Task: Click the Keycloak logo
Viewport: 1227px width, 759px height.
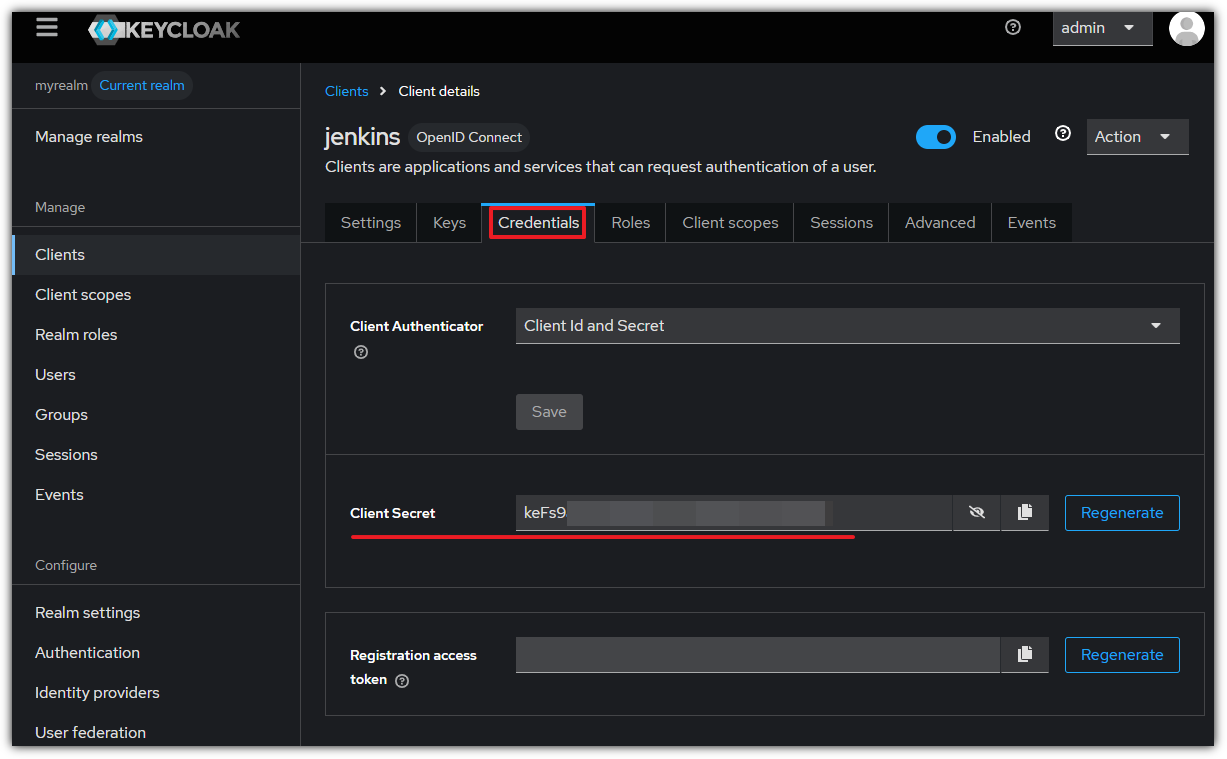Action: pos(165,30)
